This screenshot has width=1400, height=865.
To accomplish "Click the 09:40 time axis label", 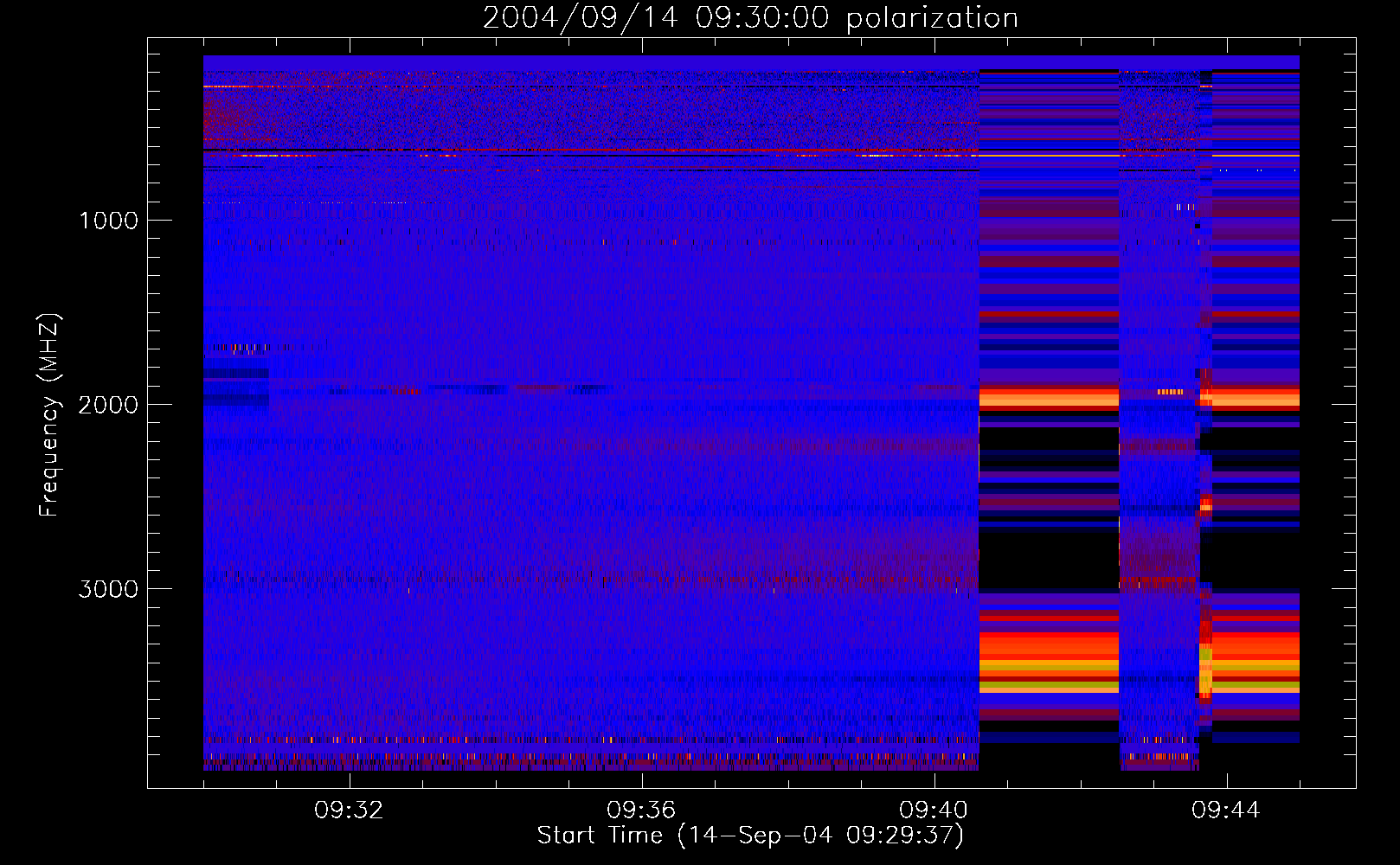I will [x=934, y=811].
